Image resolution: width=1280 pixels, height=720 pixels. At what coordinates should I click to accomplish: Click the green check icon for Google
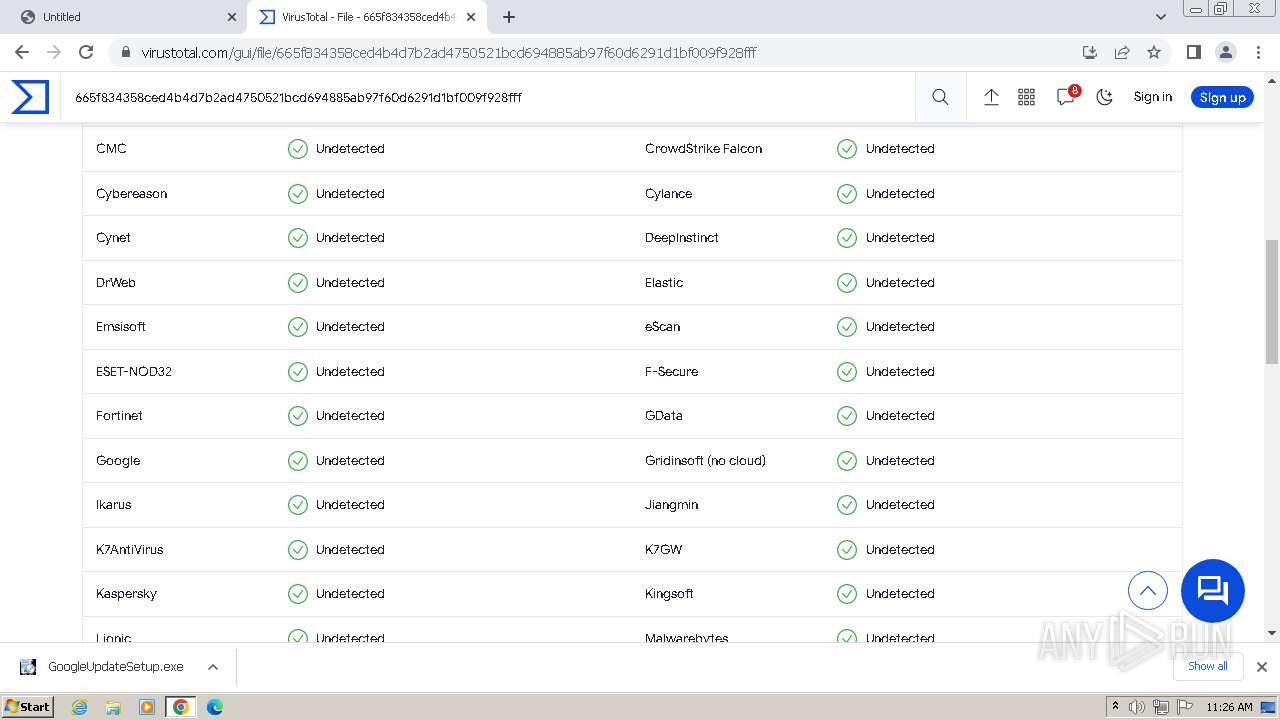pyautogui.click(x=298, y=461)
